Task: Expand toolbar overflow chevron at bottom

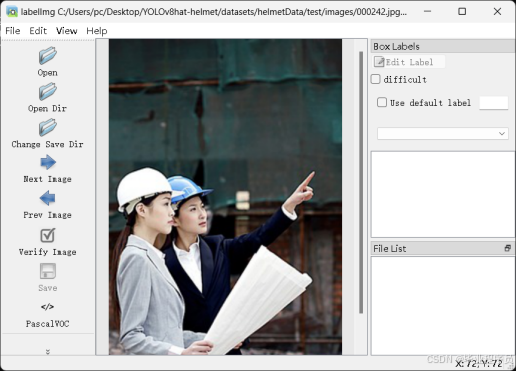Action: pos(48,352)
